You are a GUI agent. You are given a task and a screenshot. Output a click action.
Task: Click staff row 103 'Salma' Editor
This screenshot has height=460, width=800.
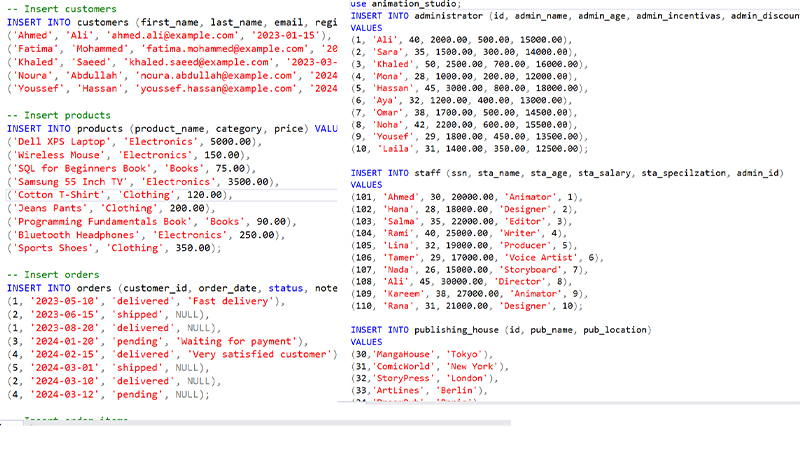click(462, 221)
